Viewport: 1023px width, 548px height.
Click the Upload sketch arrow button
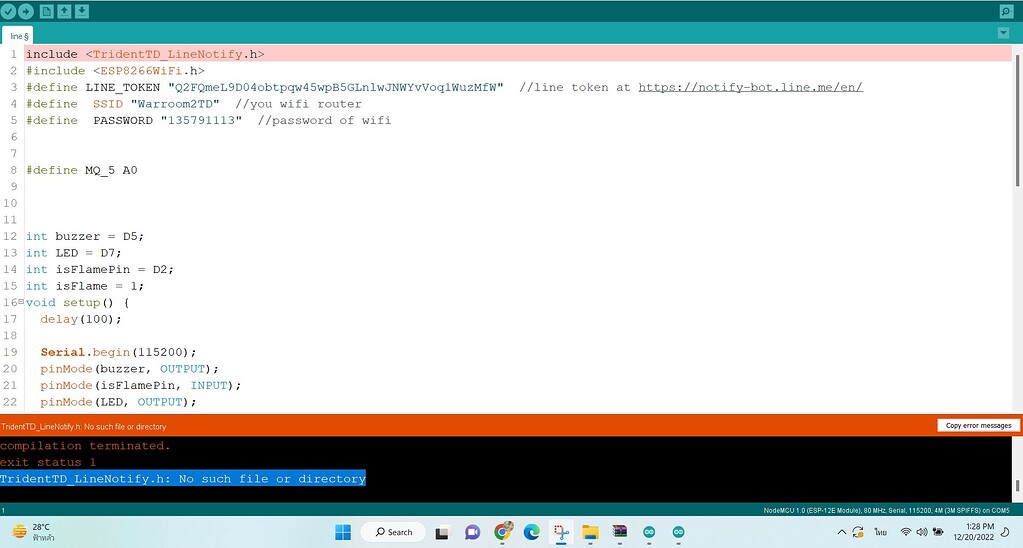[x=26, y=11]
